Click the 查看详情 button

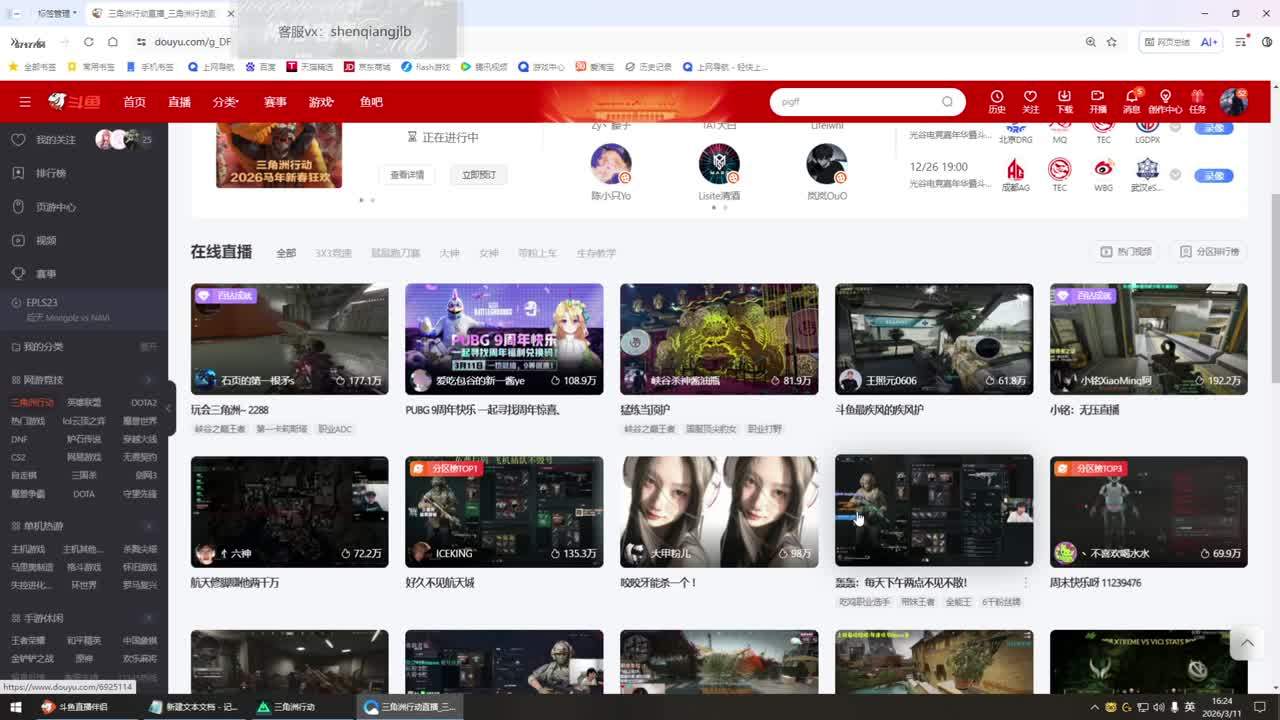coord(406,175)
